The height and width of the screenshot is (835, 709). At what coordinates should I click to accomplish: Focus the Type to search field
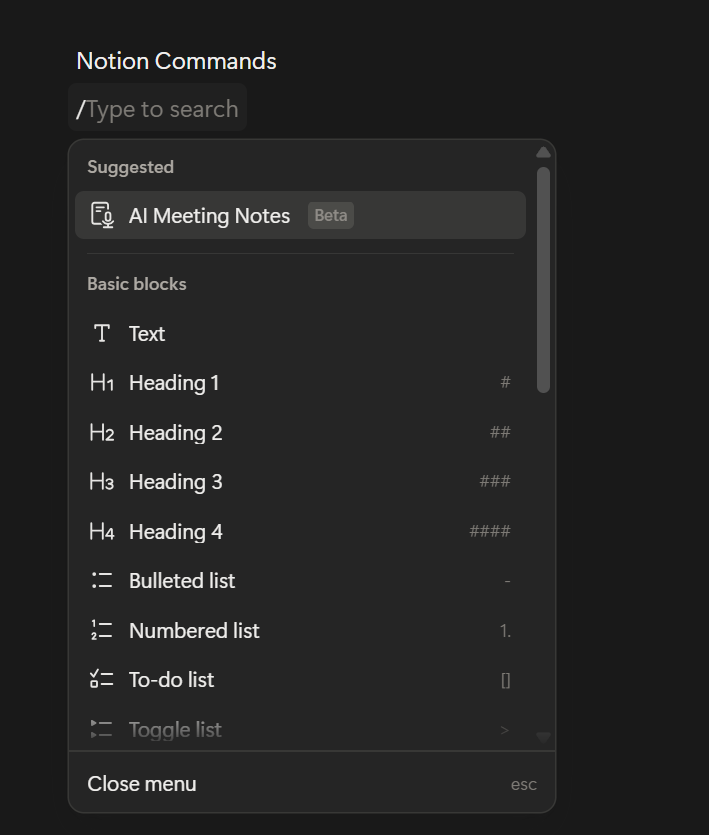162,109
